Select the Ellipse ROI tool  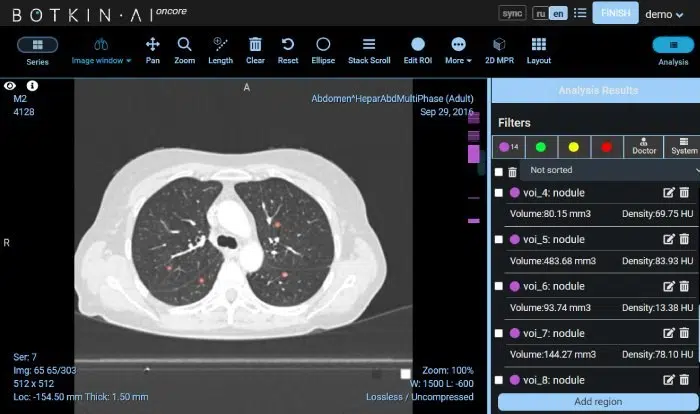click(323, 51)
